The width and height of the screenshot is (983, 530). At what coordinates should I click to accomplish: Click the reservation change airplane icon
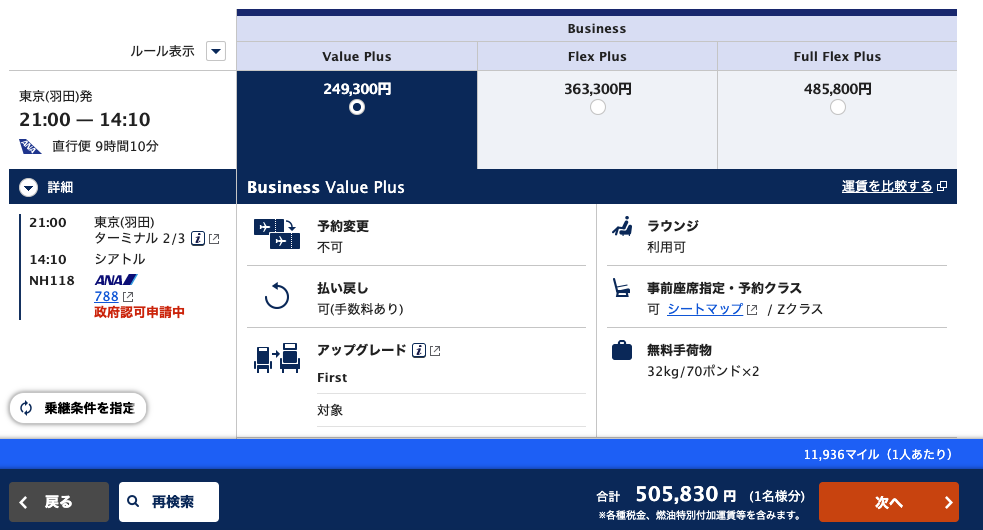(276, 233)
